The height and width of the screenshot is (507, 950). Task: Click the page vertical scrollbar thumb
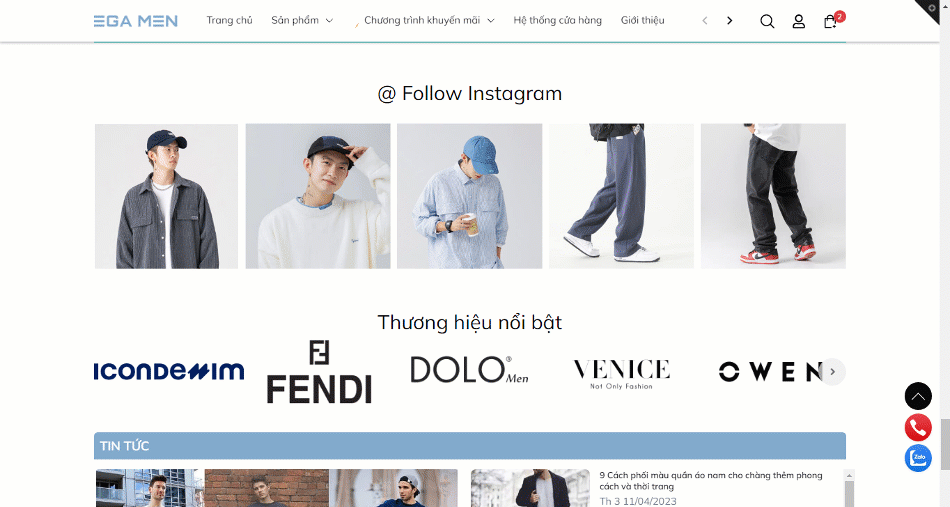(x=945, y=443)
